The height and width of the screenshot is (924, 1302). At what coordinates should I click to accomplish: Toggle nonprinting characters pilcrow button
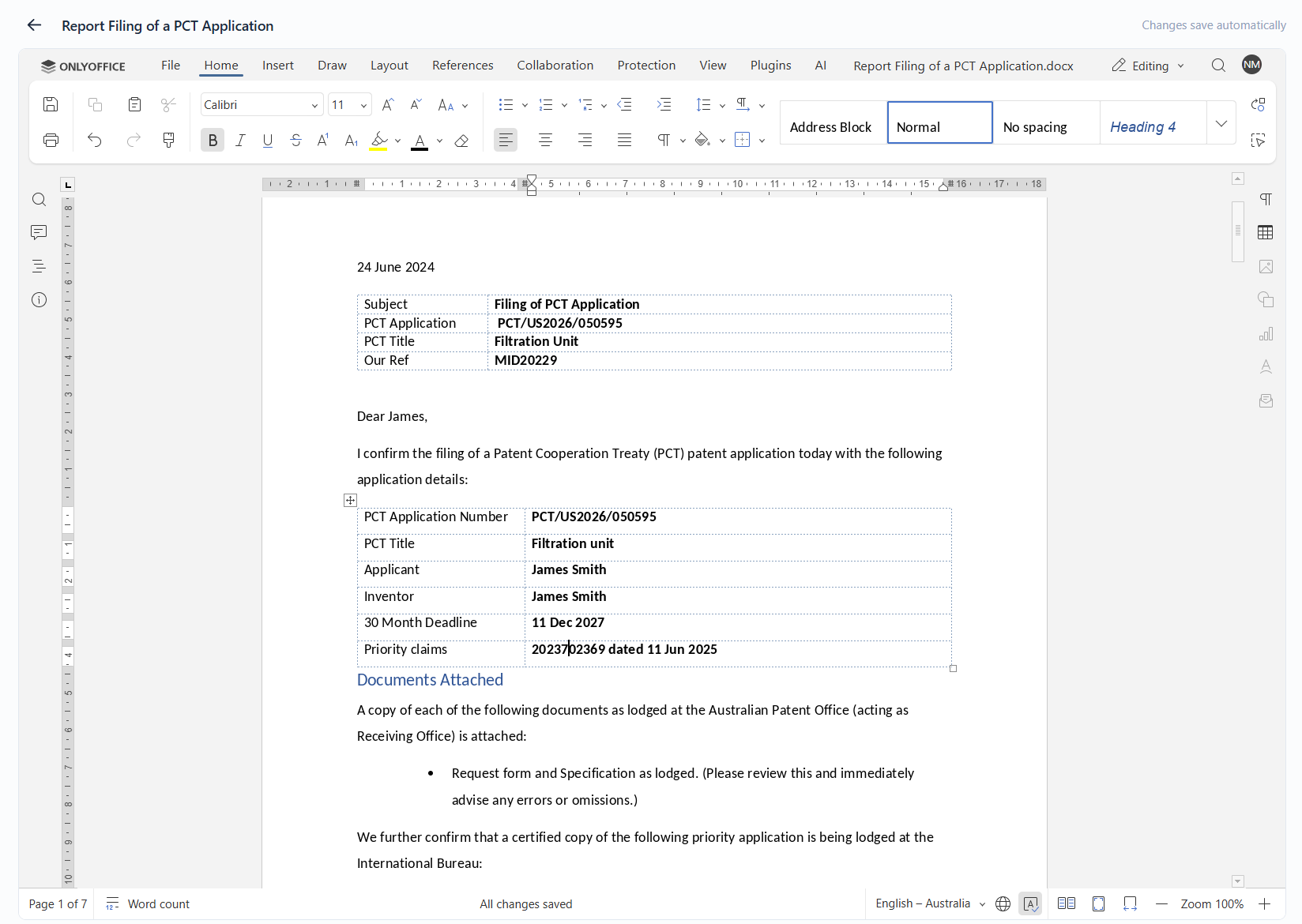click(x=664, y=140)
